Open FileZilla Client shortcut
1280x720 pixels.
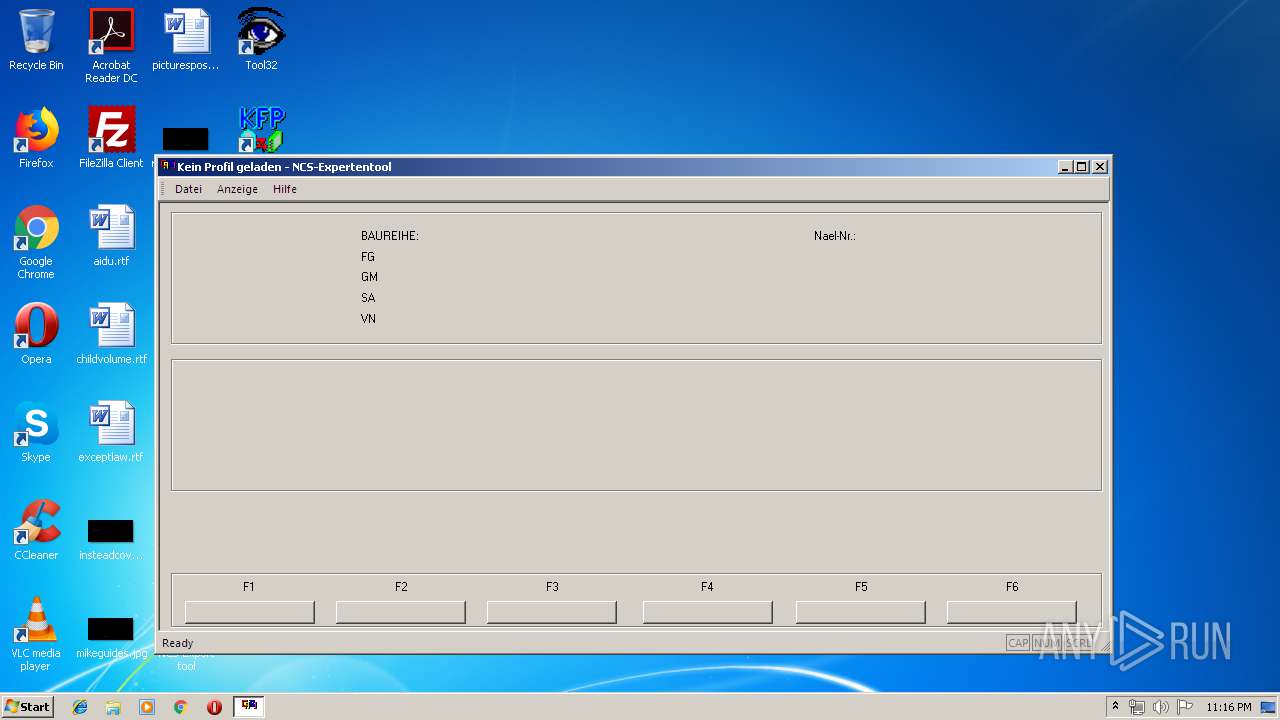click(x=111, y=138)
